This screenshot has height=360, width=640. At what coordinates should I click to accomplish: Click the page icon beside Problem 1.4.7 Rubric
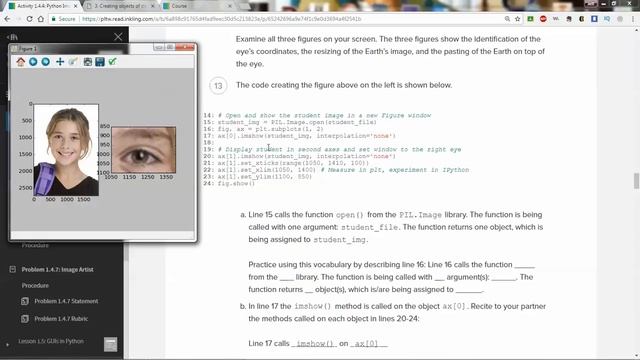(x=25, y=319)
